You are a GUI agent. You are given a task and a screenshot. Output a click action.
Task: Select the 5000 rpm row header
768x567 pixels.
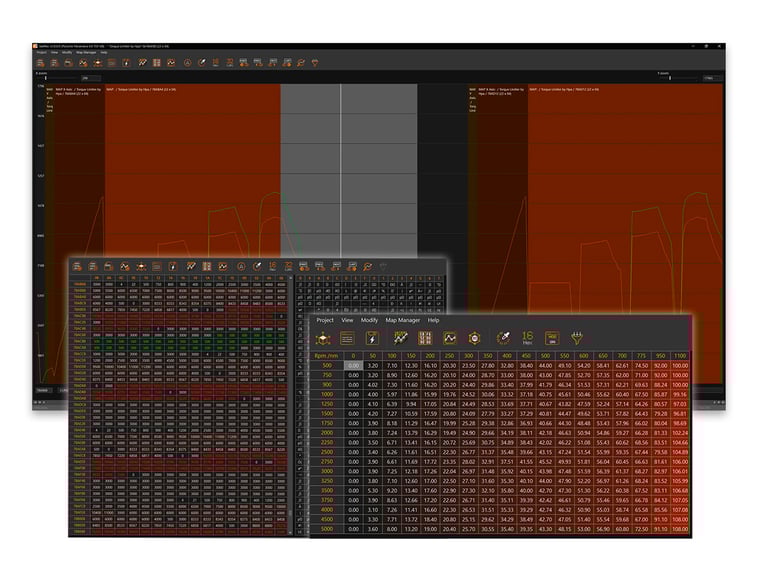pyautogui.click(x=327, y=529)
